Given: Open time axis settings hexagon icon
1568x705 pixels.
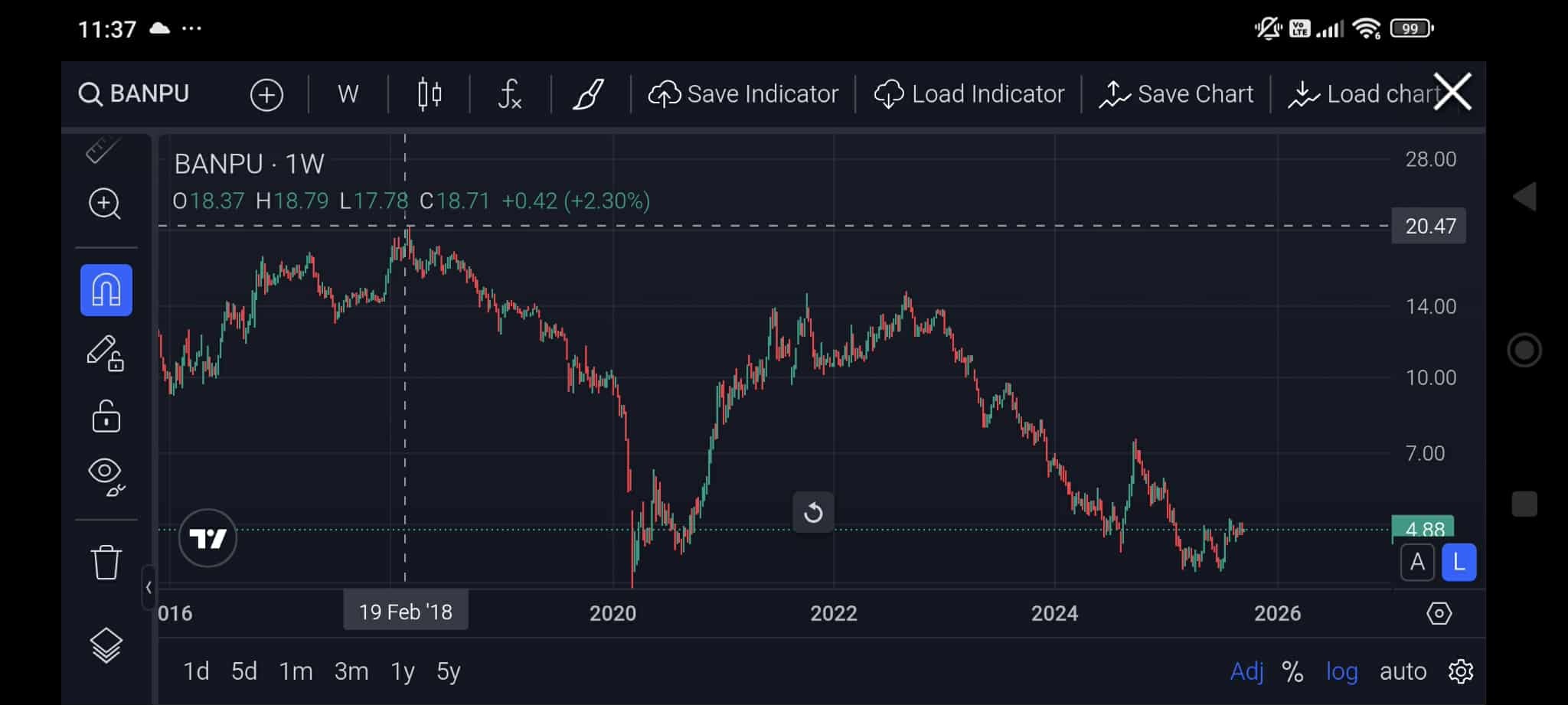Looking at the screenshot, I should coord(1439,613).
